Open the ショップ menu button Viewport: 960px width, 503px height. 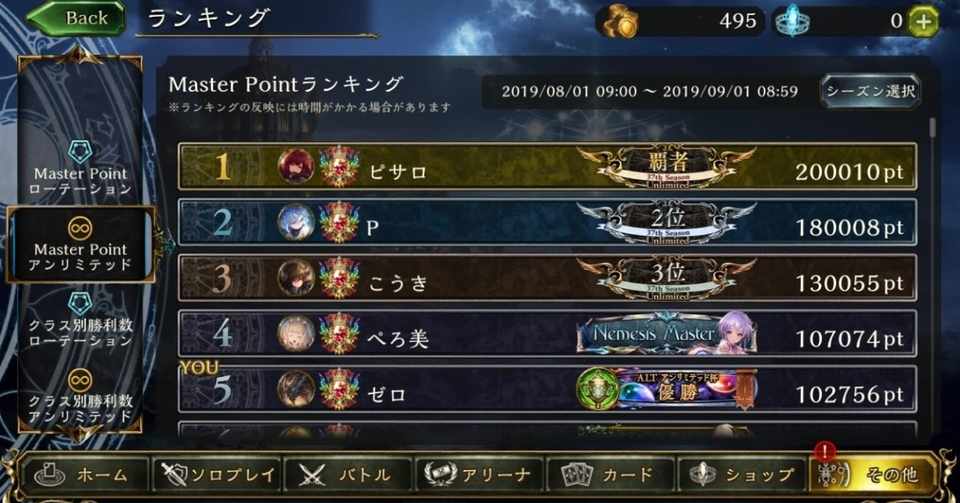tap(741, 474)
